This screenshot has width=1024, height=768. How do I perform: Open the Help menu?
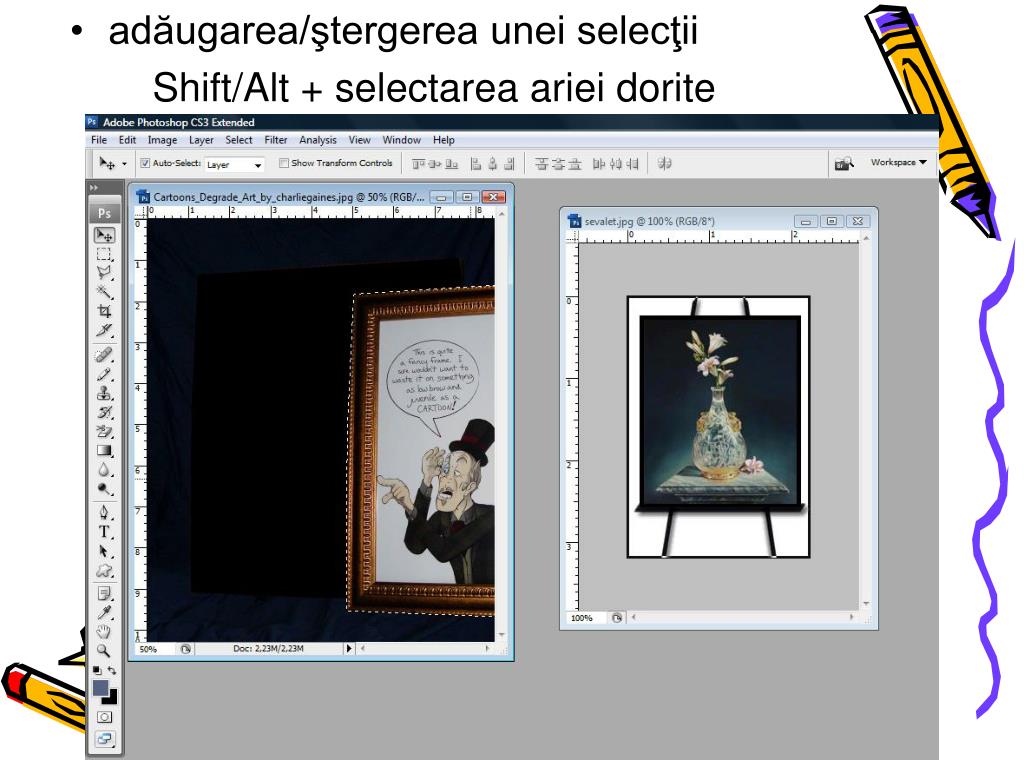(443, 140)
